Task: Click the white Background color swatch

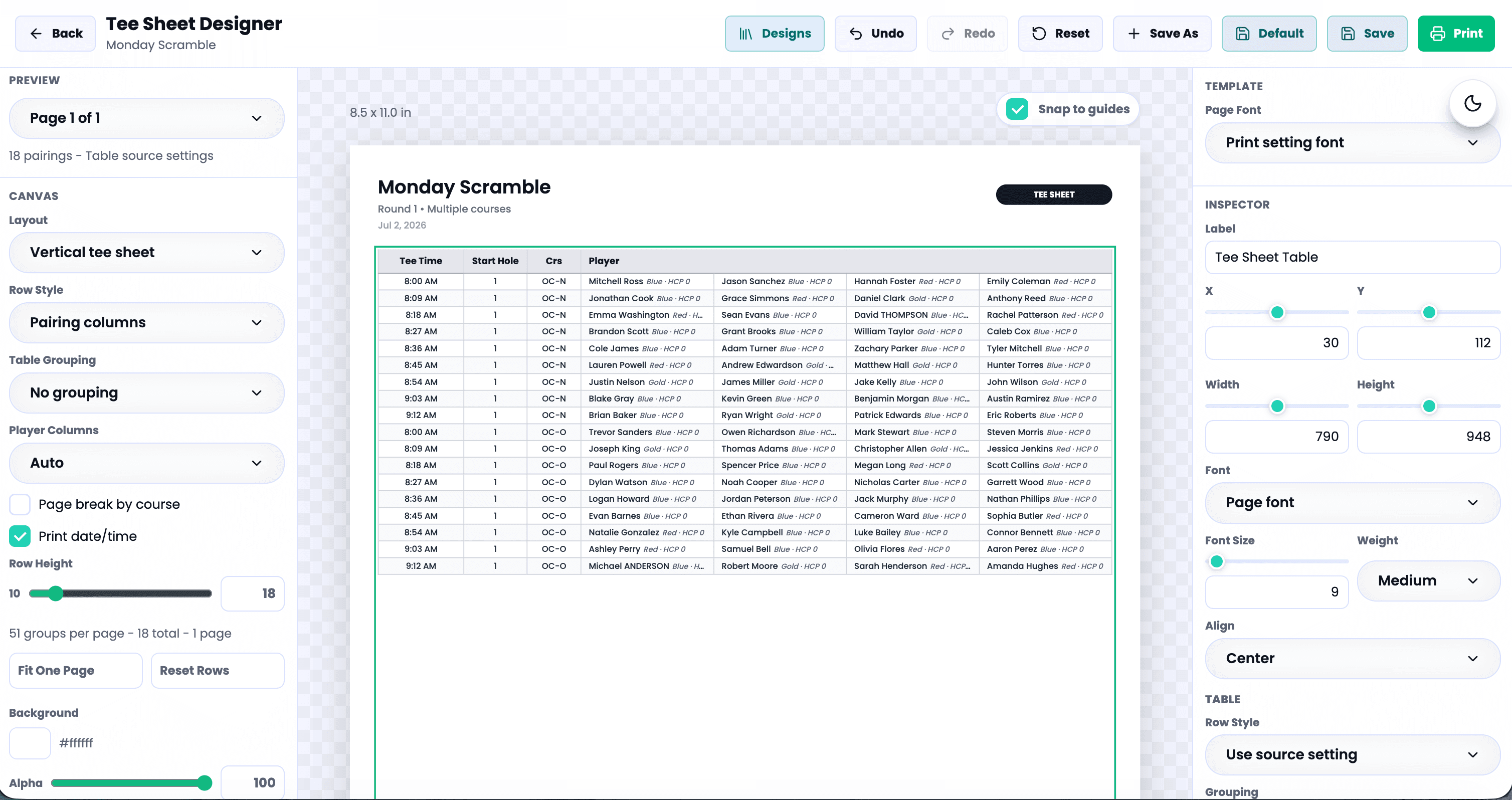Action: pyautogui.click(x=30, y=743)
